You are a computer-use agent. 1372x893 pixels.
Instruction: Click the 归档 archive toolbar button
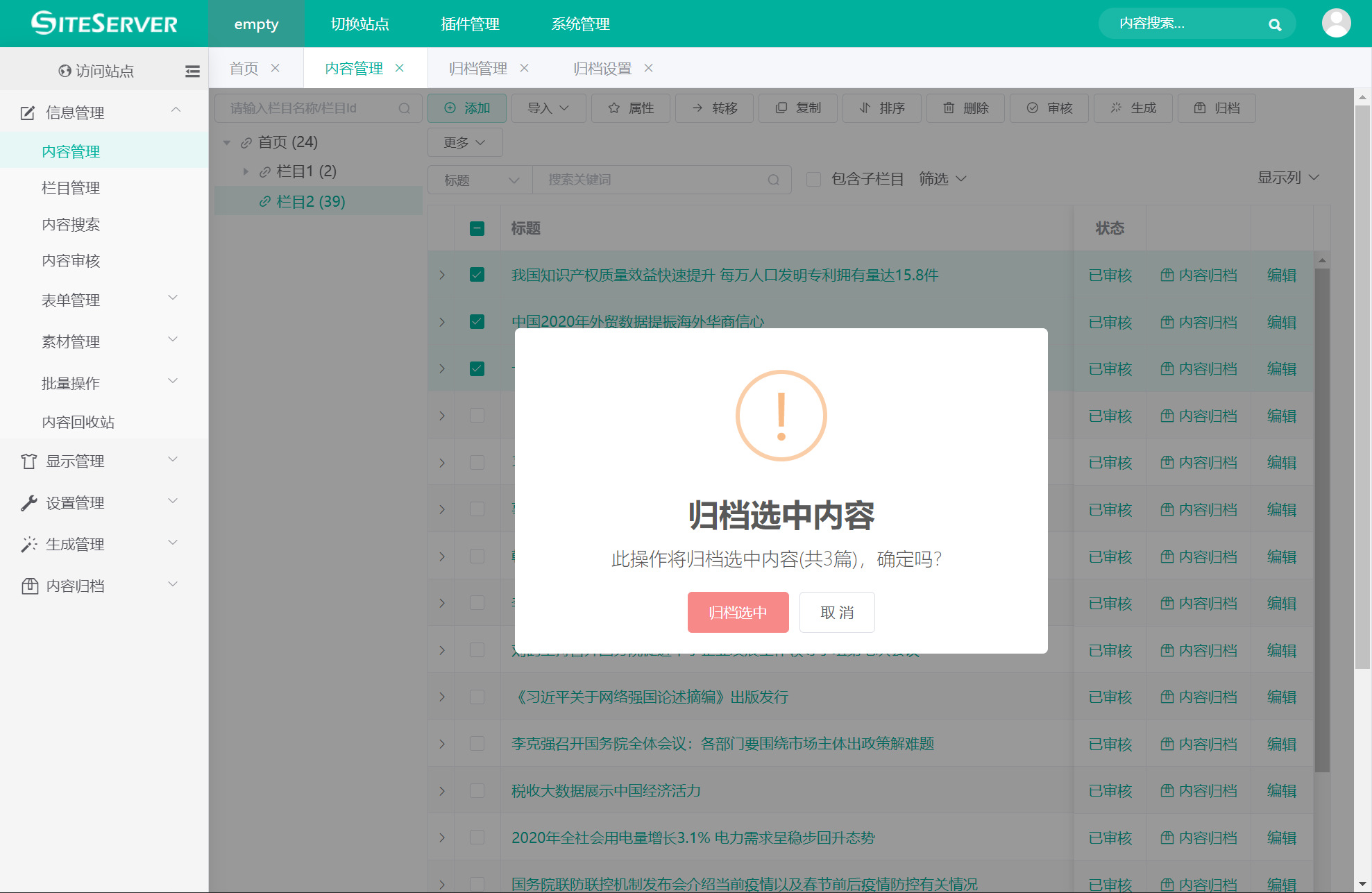1217,108
